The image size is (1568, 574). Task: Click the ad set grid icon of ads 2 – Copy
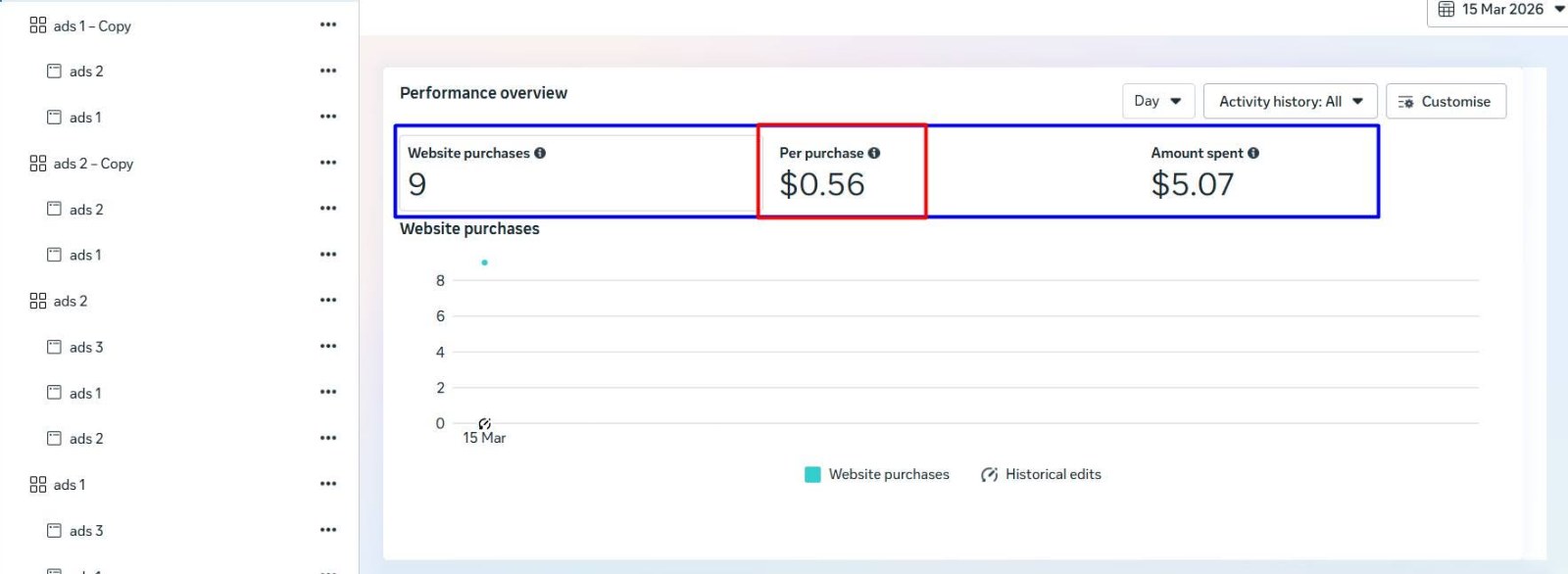[x=38, y=164]
